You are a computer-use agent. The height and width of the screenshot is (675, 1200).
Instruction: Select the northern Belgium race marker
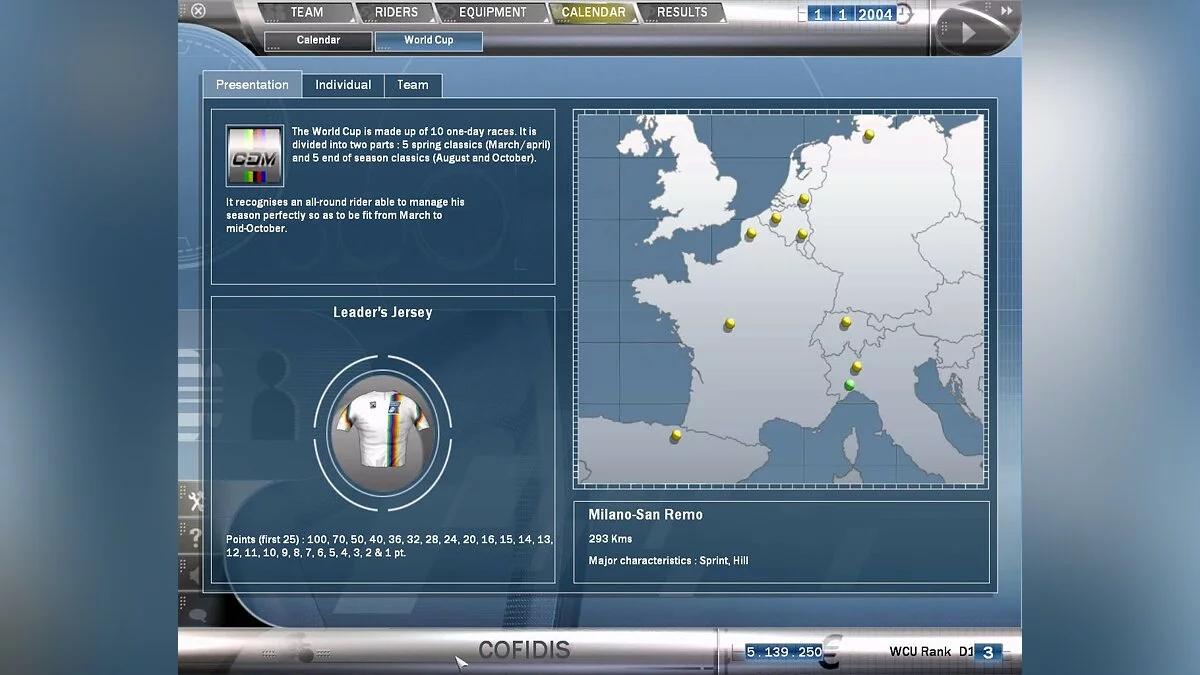point(775,218)
